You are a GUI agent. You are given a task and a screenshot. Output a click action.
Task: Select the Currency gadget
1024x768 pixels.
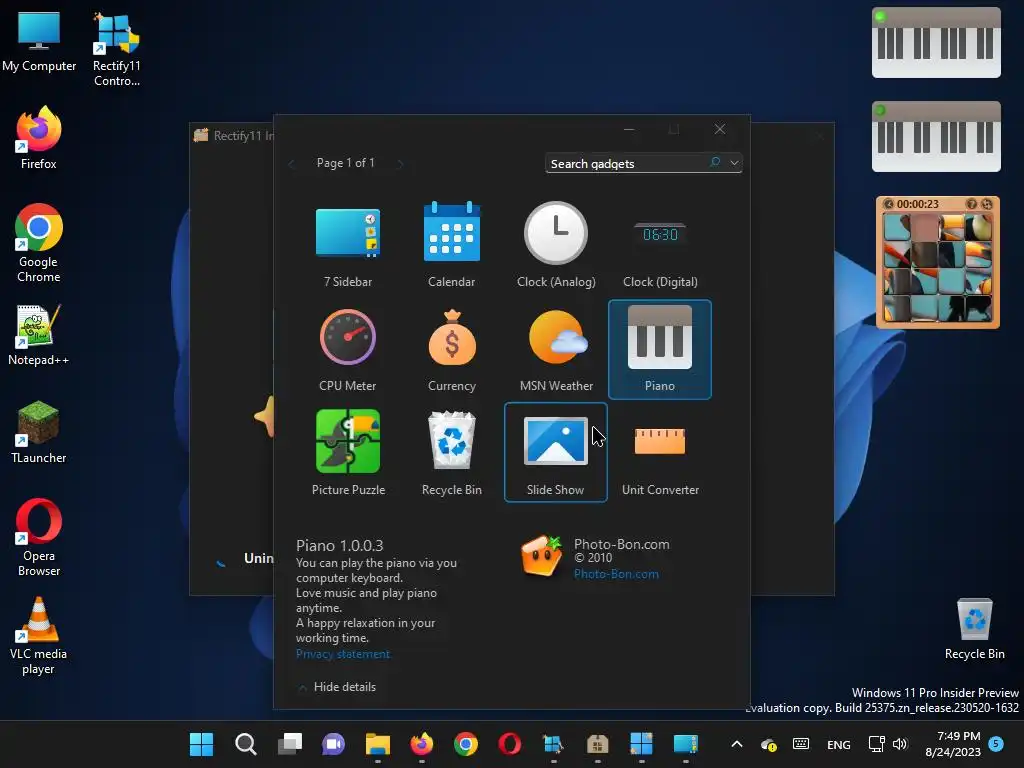[x=451, y=349]
